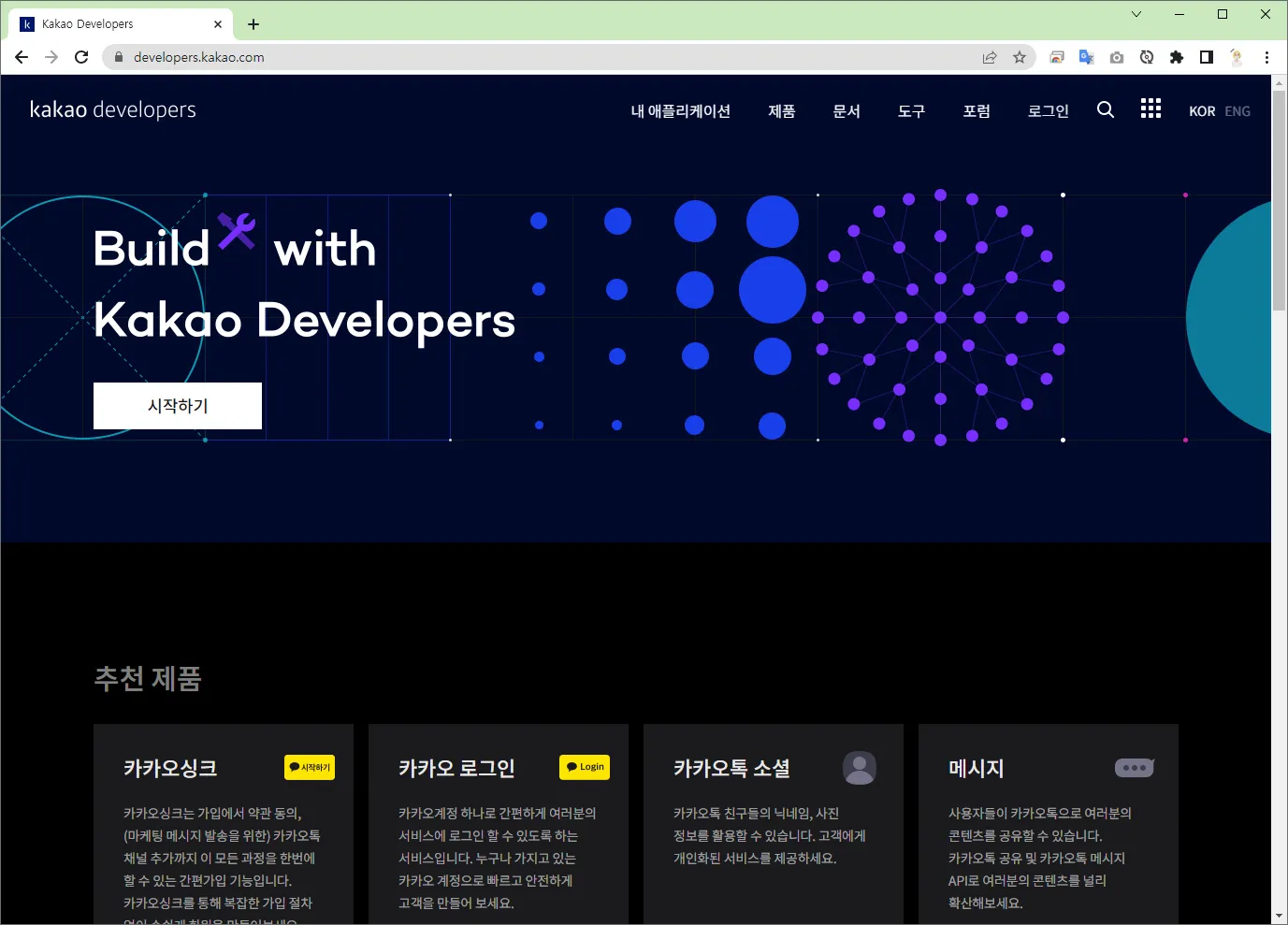Open the 내 애플리케이션 menu
The height and width of the screenshot is (925, 1288).
click(681, 111)
